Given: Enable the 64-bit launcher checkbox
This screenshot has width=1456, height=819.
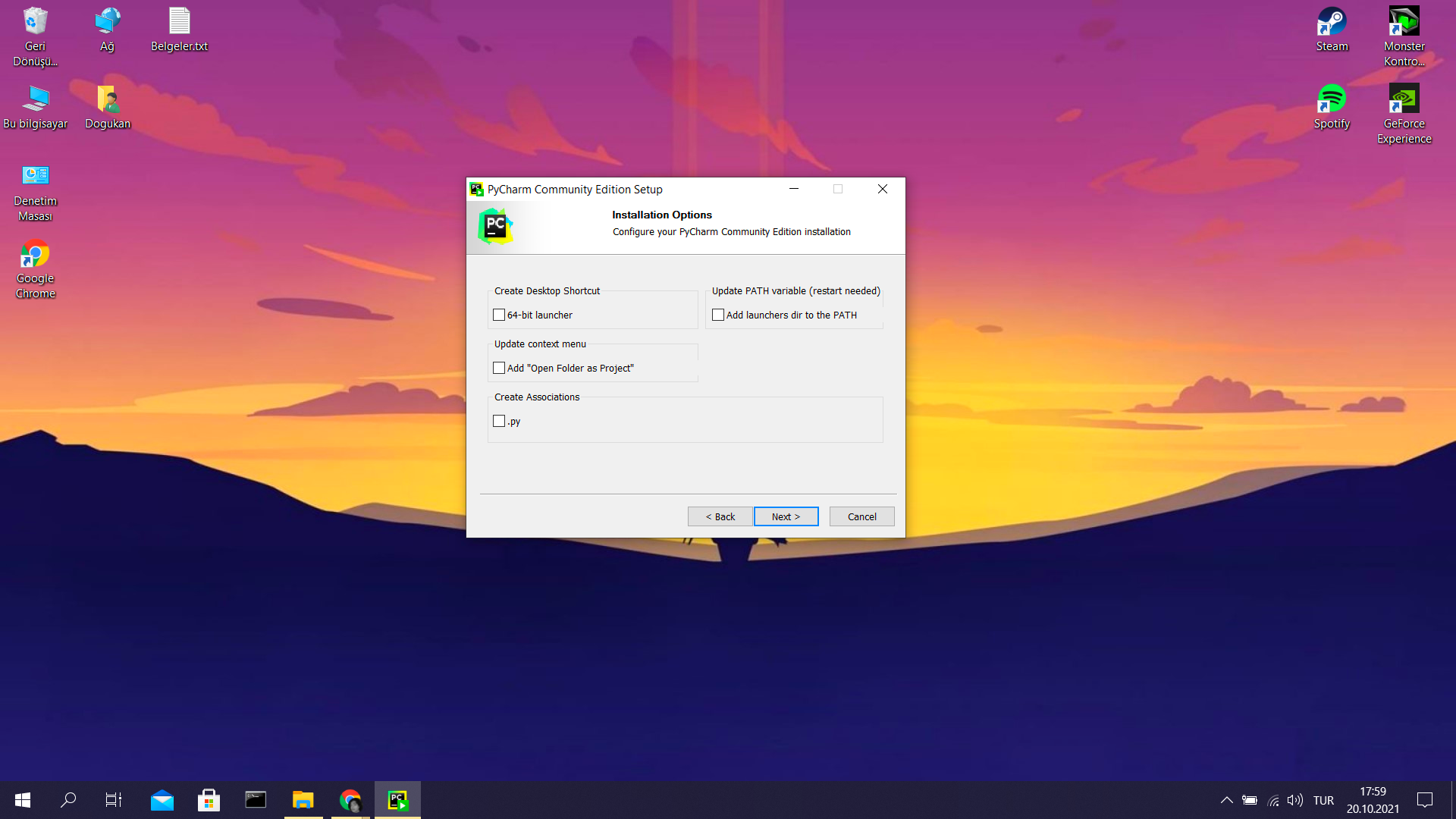Looking at the screenshot, I should (499, 315).
